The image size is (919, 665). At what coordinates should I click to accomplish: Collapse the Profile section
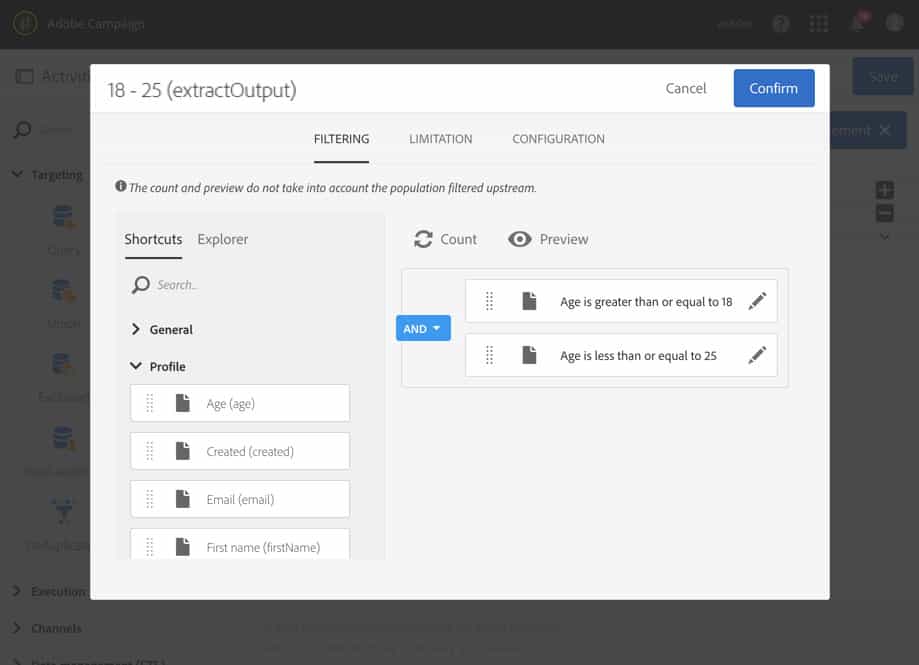click(x=158, y=367)
